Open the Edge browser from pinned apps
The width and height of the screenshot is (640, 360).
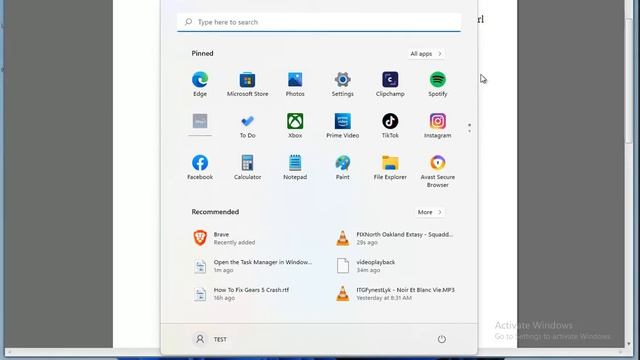(x=200, y=84)
